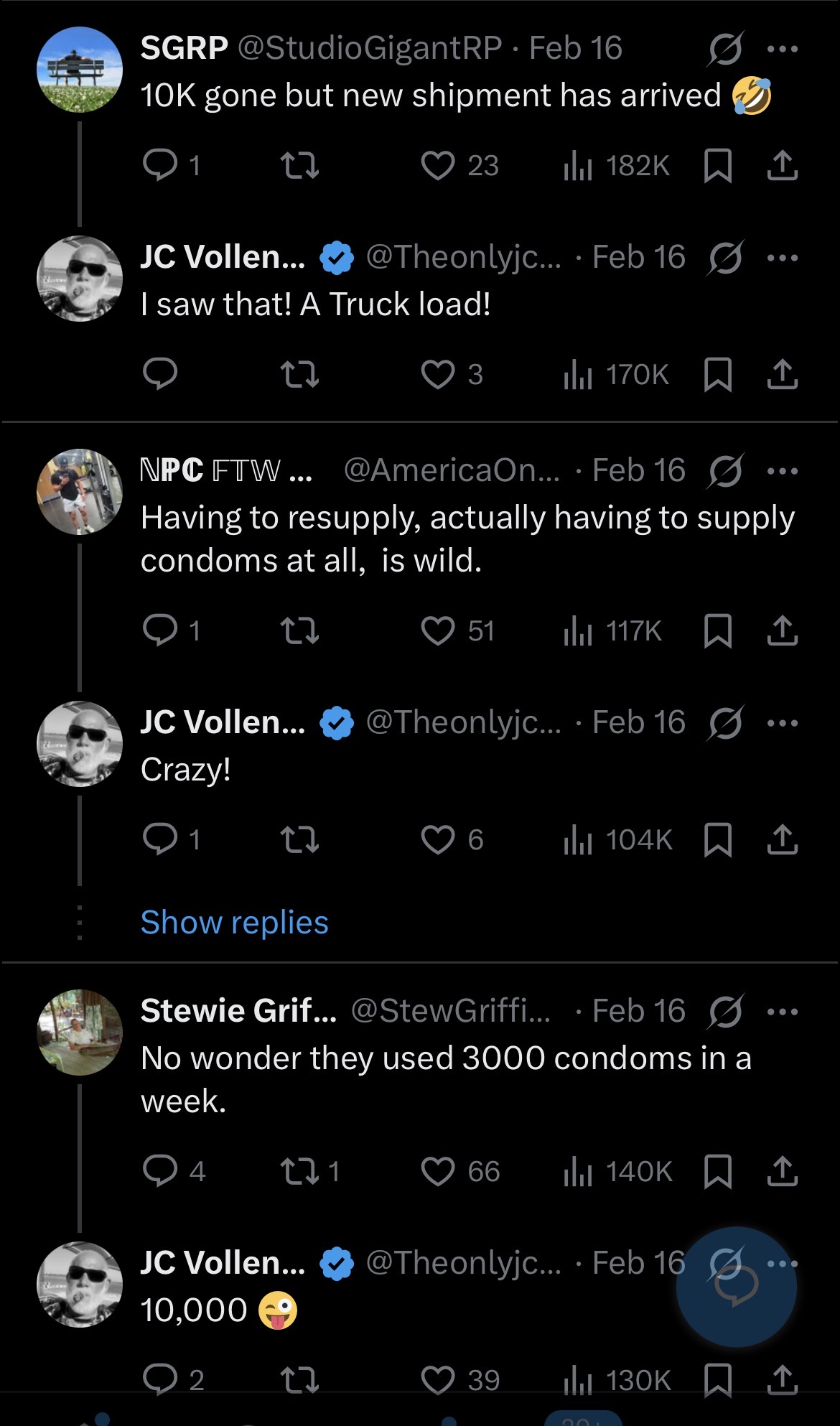840x1426 pixels.
Task: Tap the floating compose reply button
Action: [737, 1287]
